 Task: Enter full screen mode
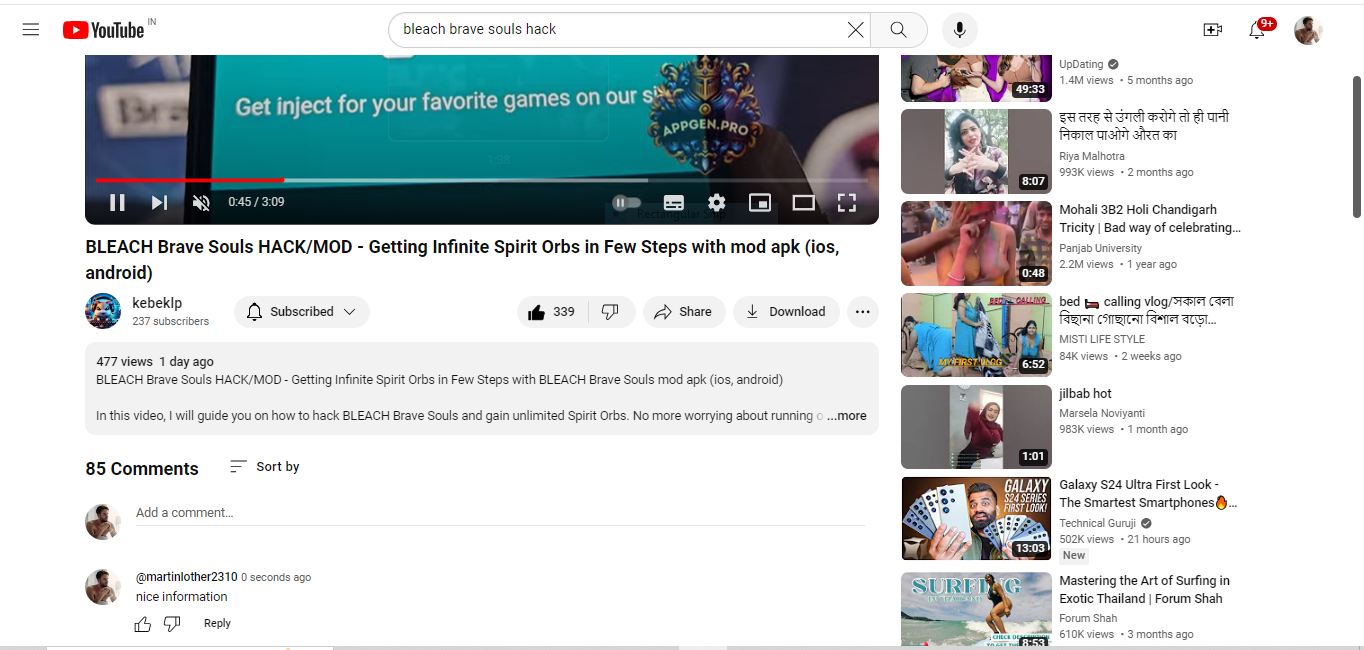pyautogui.click(x=846, y=203)
